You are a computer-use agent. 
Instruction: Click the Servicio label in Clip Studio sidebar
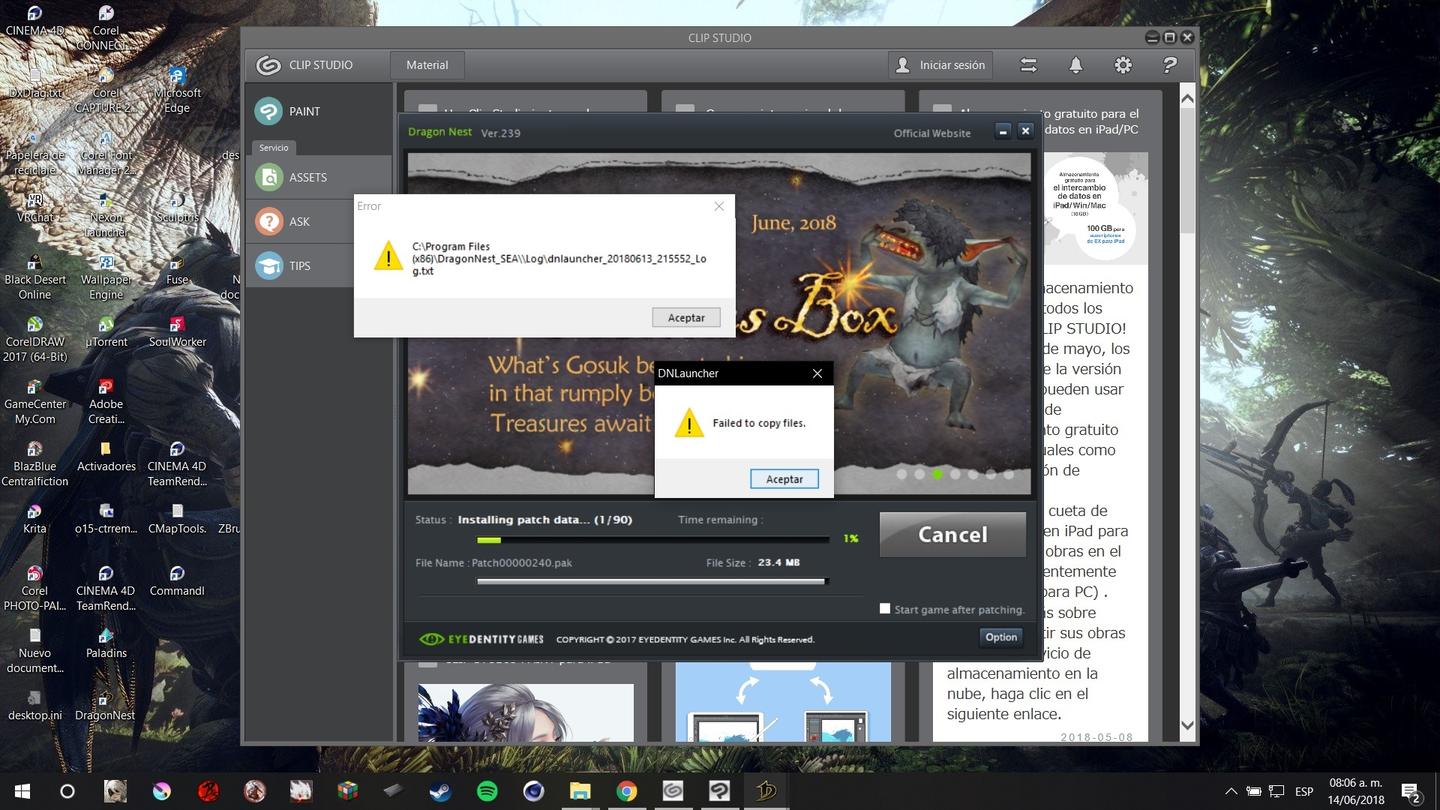point(273,147)
